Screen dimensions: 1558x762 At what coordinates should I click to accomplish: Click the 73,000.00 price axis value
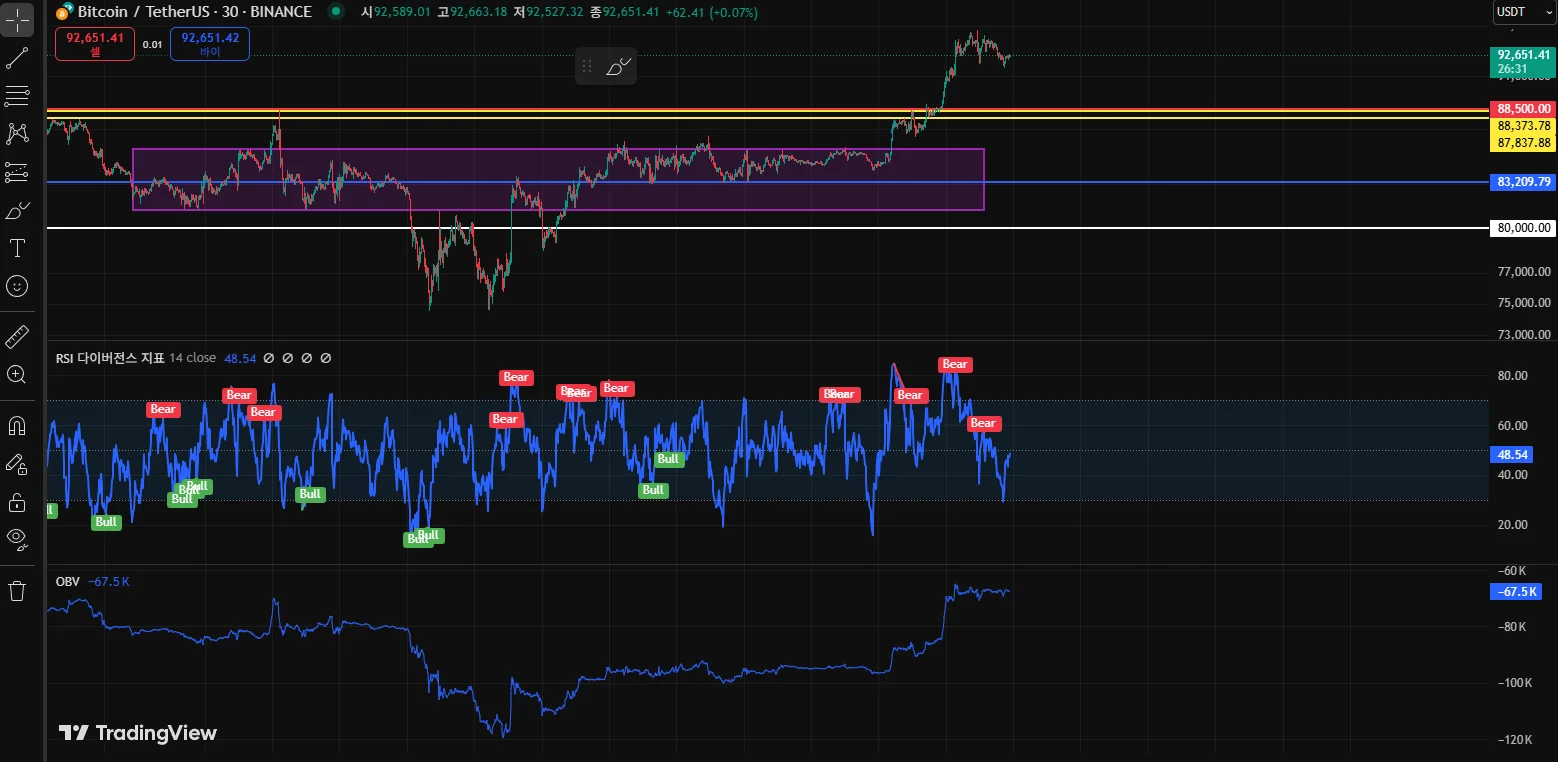coord(1524,334)
